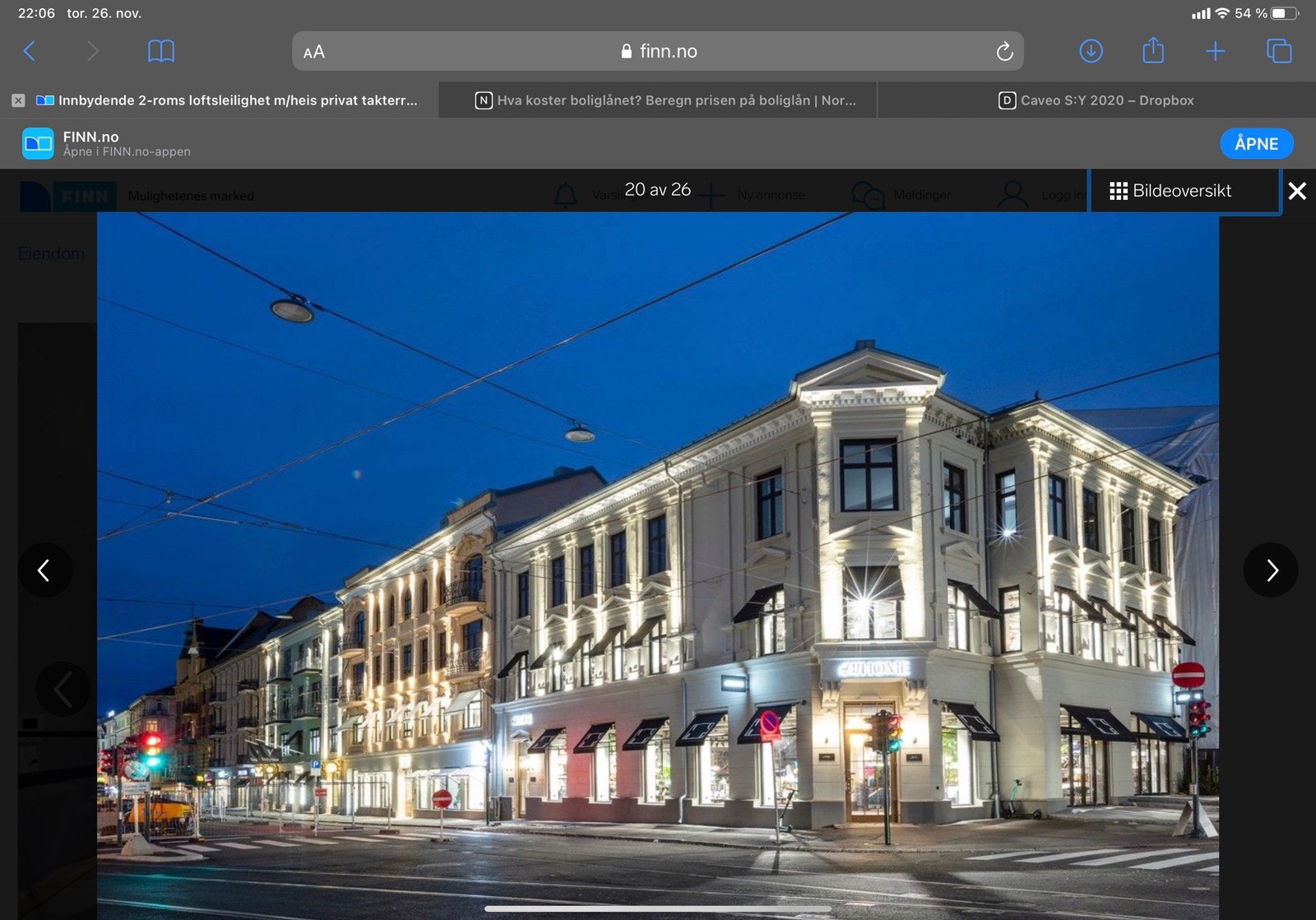Tap the battery indicator in status bar

click(x=1285, y=13)
